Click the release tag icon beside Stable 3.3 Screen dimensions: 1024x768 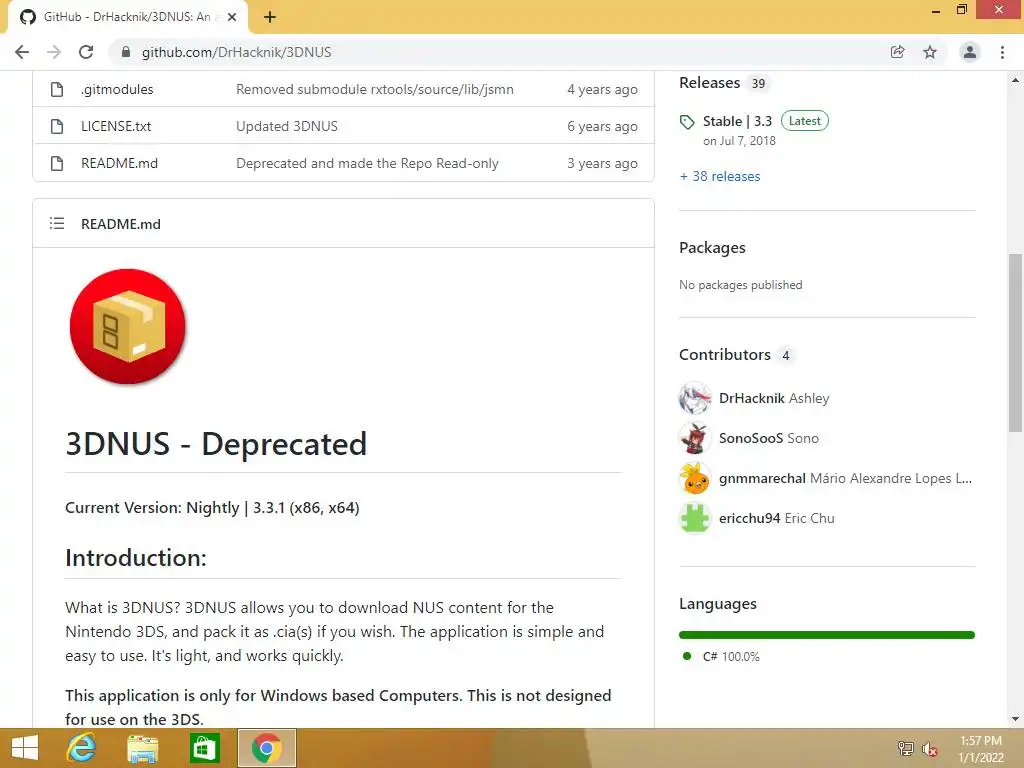687,121
